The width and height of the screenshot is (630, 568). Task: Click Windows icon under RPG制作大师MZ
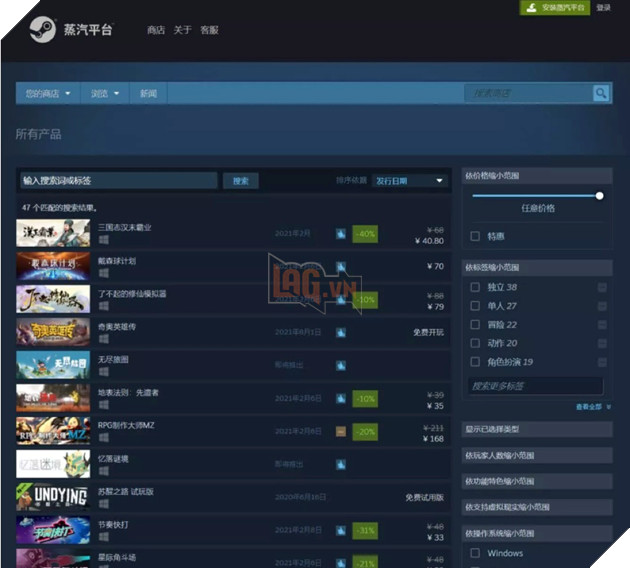tap(104, 437)
